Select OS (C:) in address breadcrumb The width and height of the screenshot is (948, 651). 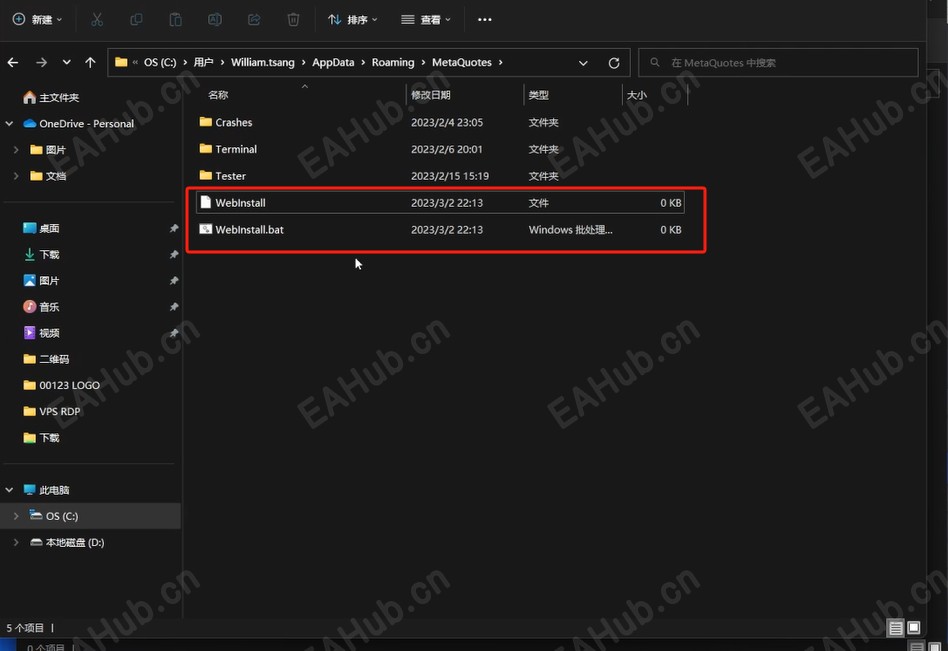pos(160,62)
